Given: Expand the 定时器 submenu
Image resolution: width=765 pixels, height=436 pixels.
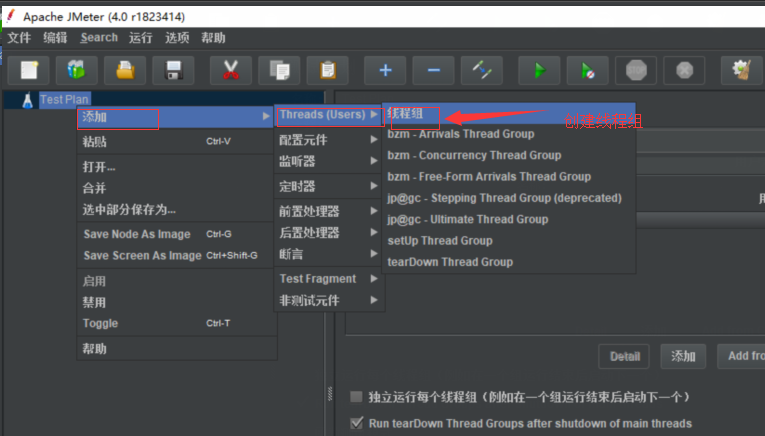Looking at the screenshot, I should [329, 186].
